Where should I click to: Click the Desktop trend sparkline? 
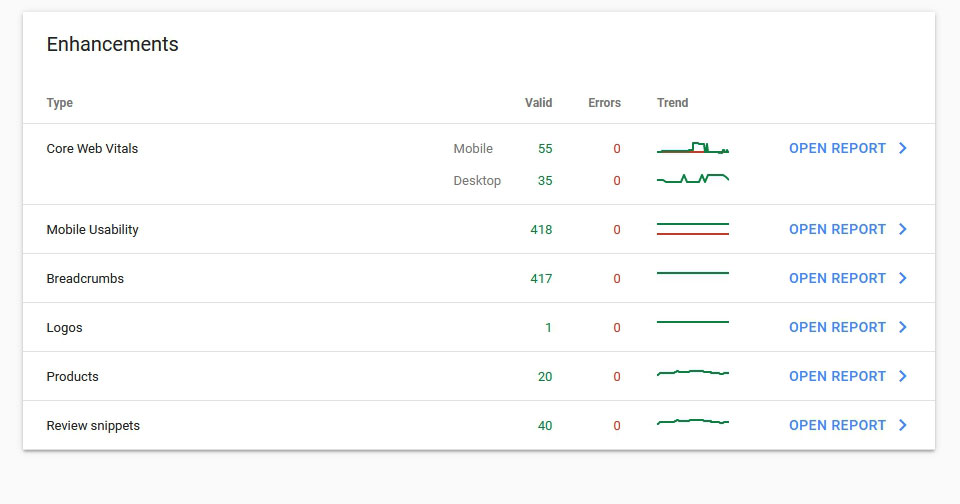pyautogui.click(x=693, y=179)
